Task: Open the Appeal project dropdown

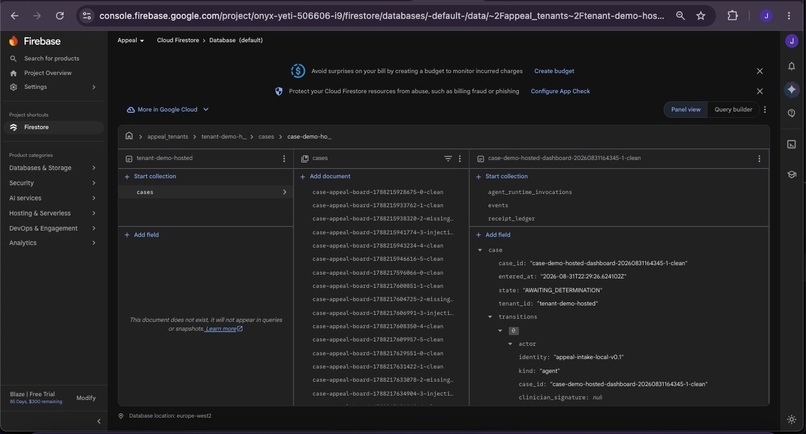Action: (131, 40)
